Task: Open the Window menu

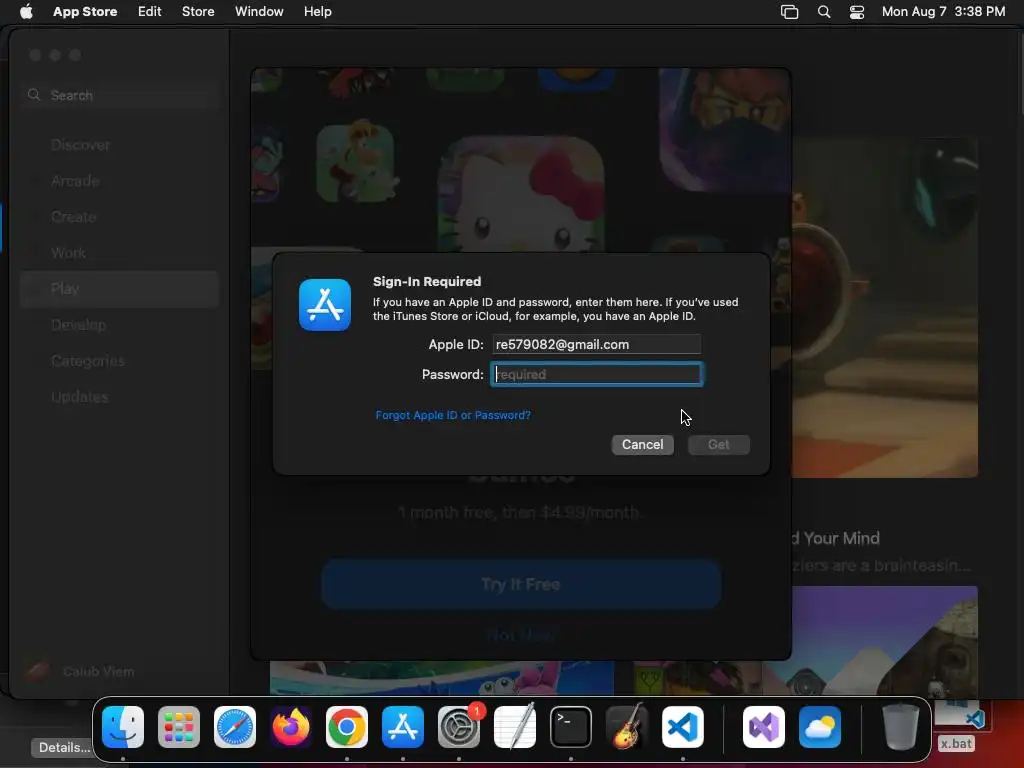Action: [259, 11]
